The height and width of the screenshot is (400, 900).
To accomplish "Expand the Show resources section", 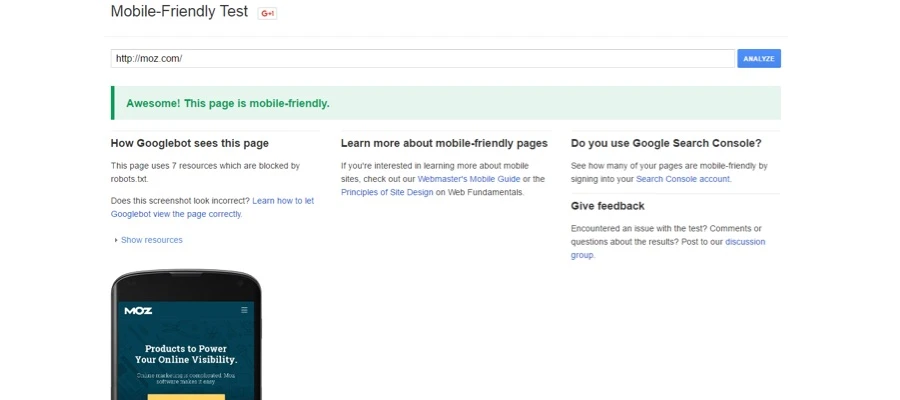I will 151,240.
